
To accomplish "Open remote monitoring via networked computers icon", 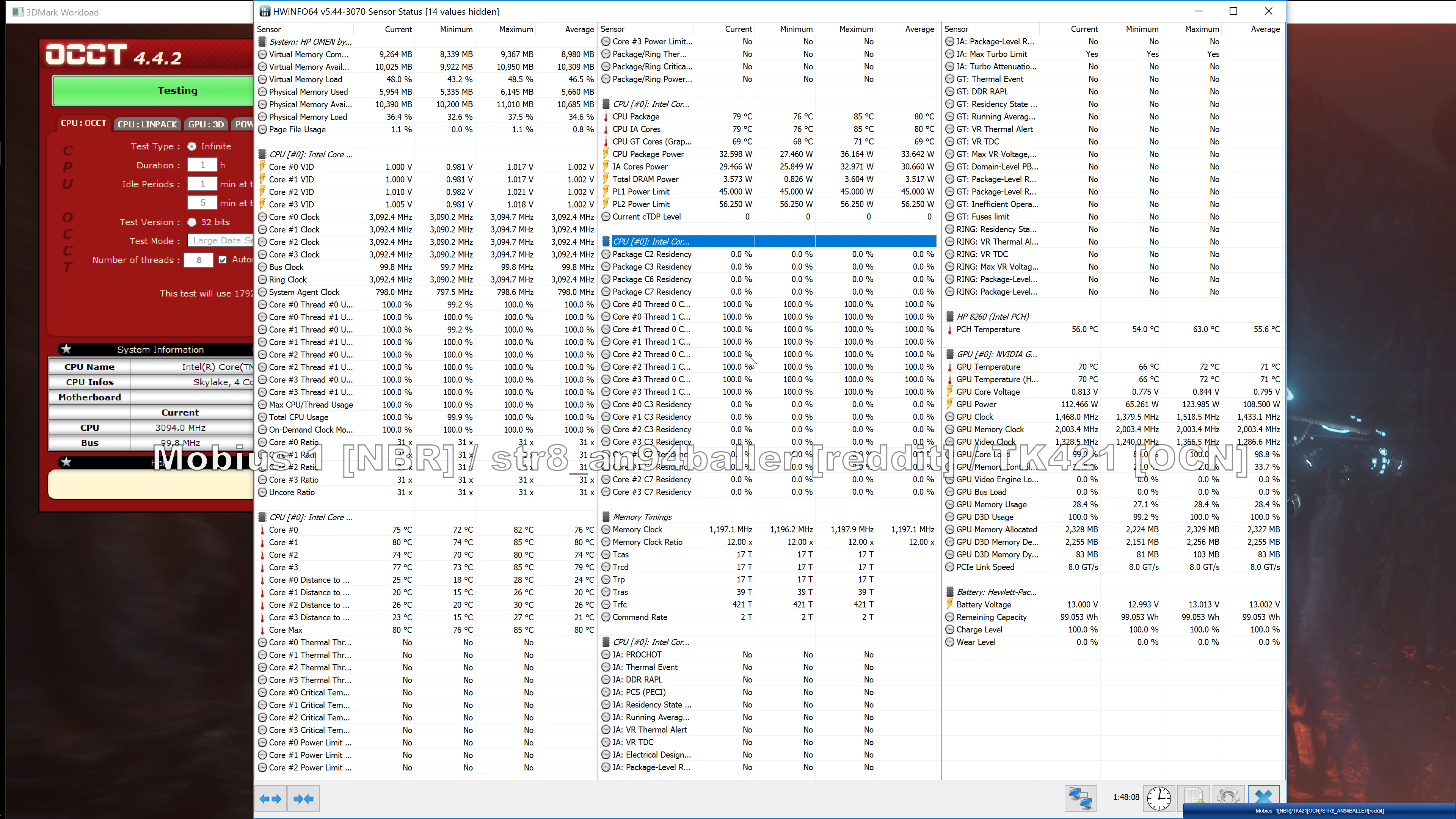I will pyautogui.click(x=1080, y=798).
